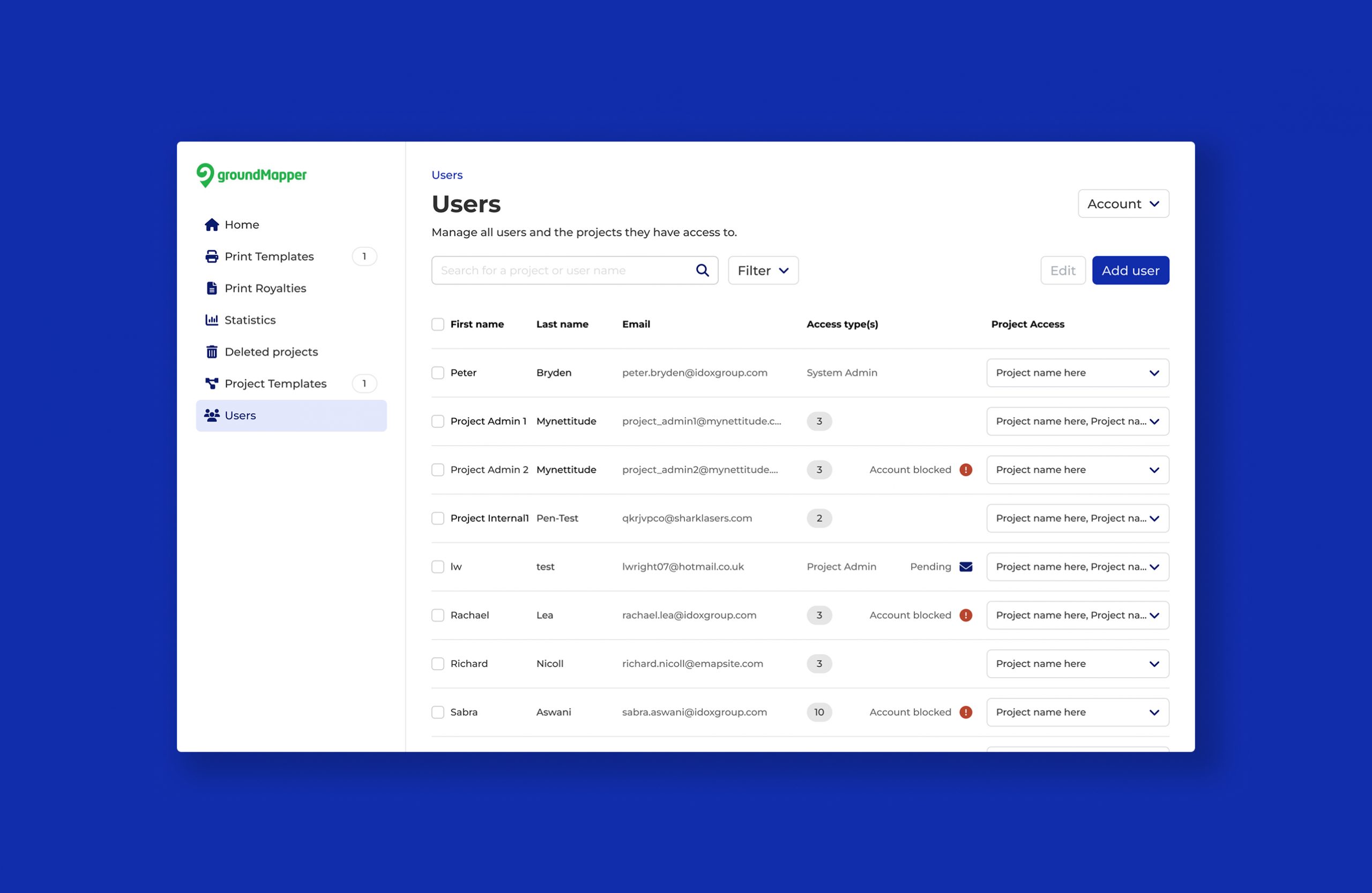
Task: Click the Deleted projects trash icon
Action: (x=212, y=351)
